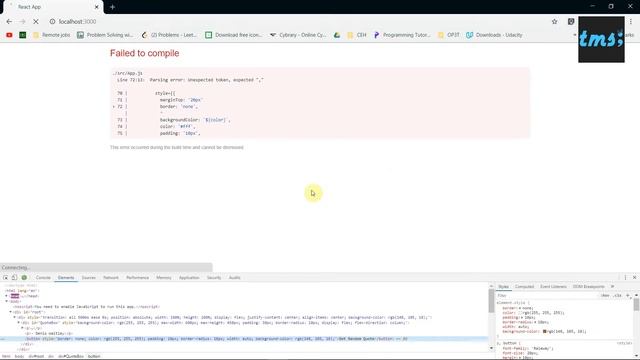
Task: Open the Downloads - Udacity bookmark
Action: tap(494, 35)
